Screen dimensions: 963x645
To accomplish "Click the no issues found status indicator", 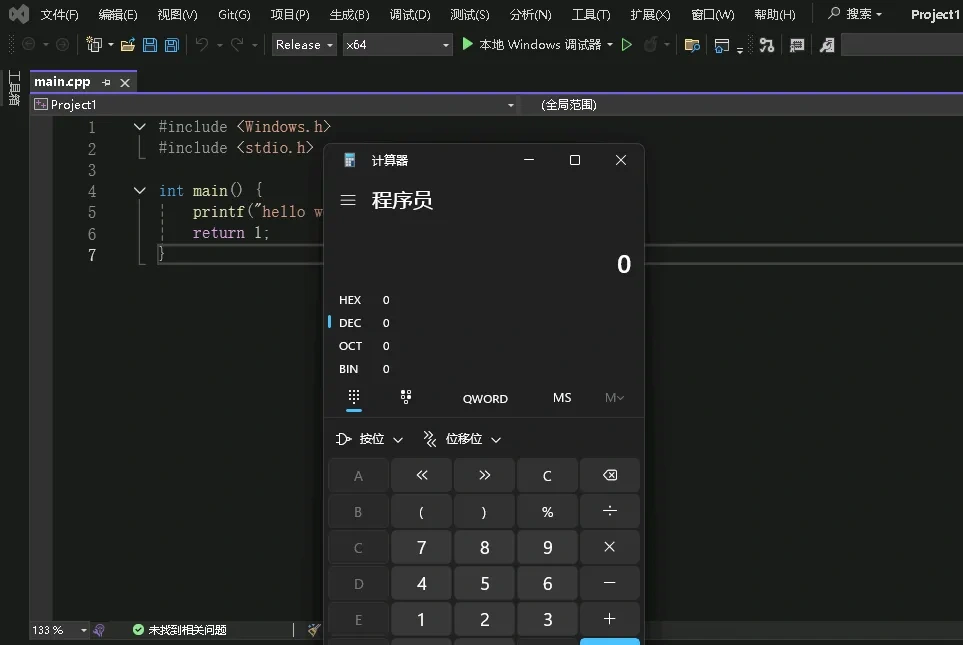I will [x=179, y=630].
